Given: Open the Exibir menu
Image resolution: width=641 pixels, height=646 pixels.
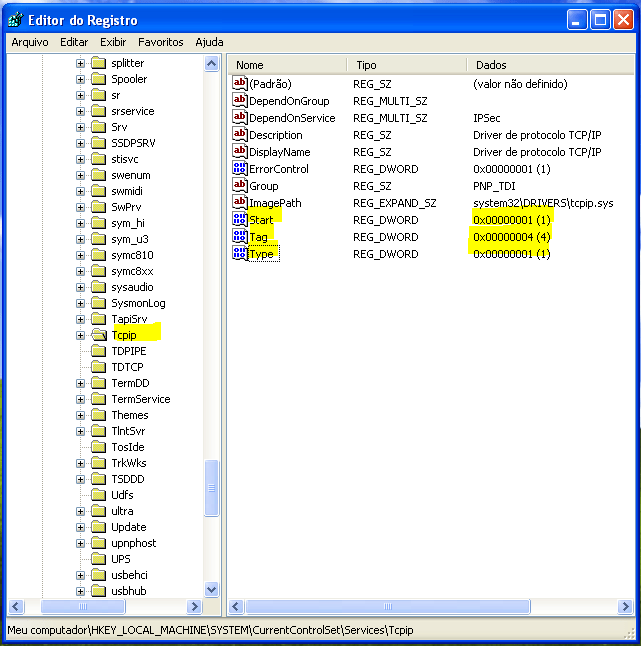Looking at the screenshot, I should (x=113, y=42).
